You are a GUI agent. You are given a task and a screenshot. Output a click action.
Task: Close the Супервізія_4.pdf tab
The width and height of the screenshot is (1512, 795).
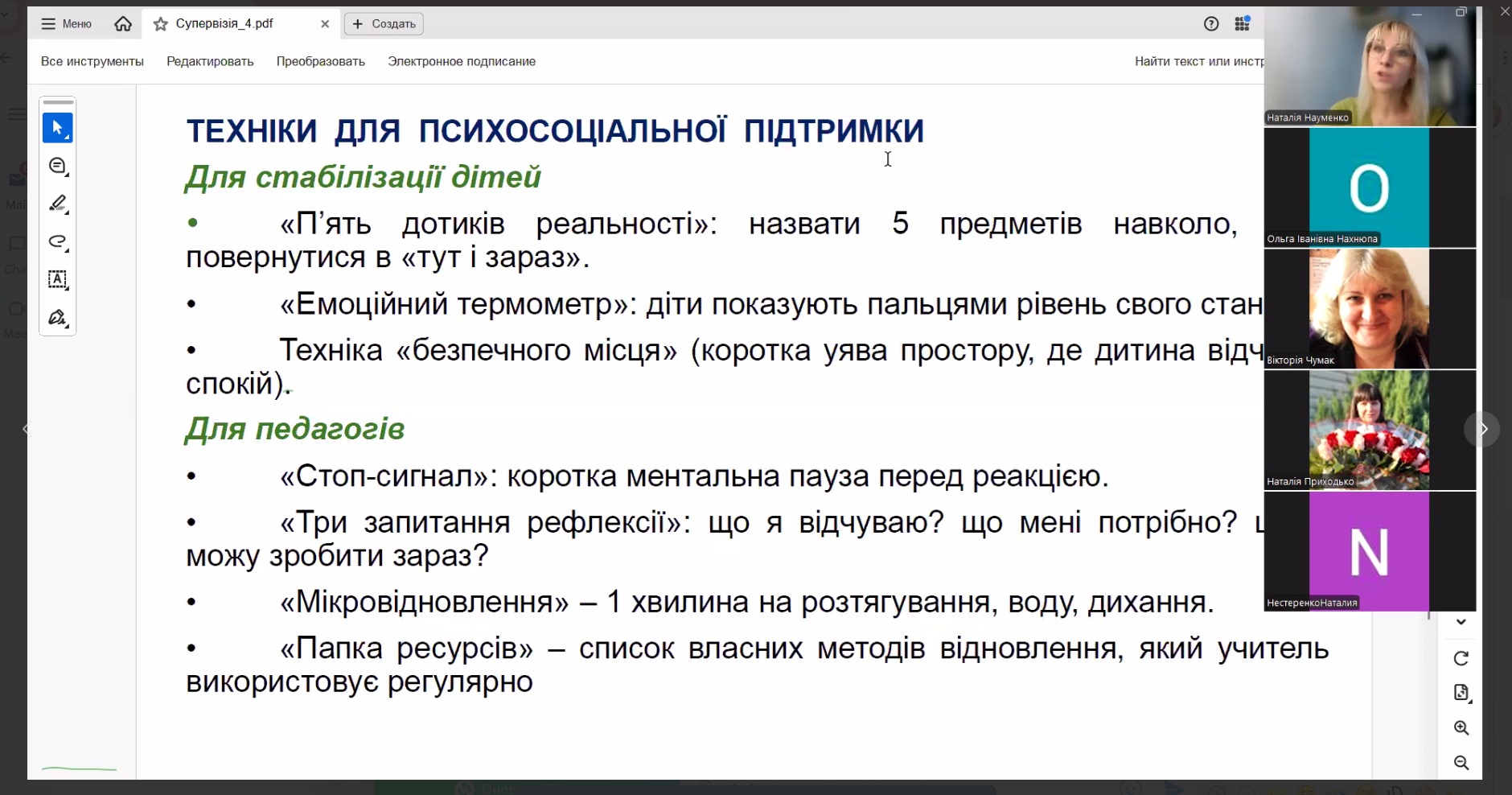tap(325, 24)
